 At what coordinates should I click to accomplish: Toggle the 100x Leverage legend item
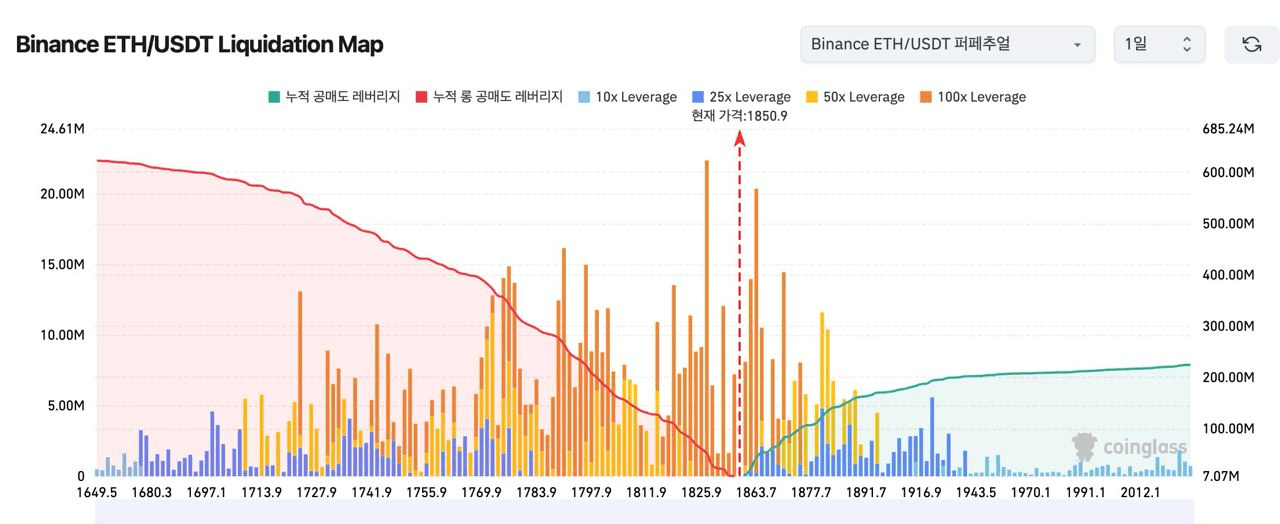pyautogui.click(x=972, y=97)
